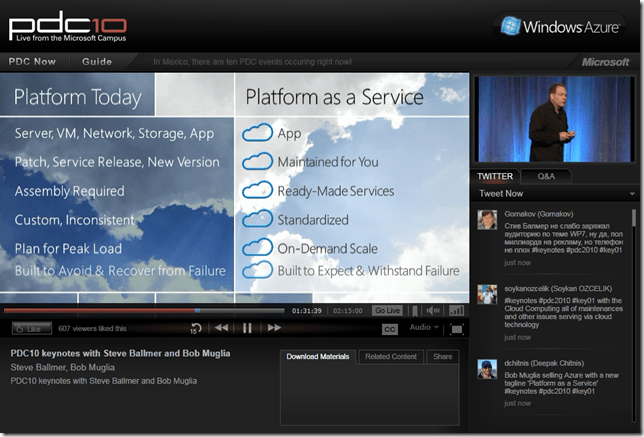Click the bookmark icon beside Go Live
Image resolution: width=644 pixels, height=437 pixels.
click(x=415, y=310)
